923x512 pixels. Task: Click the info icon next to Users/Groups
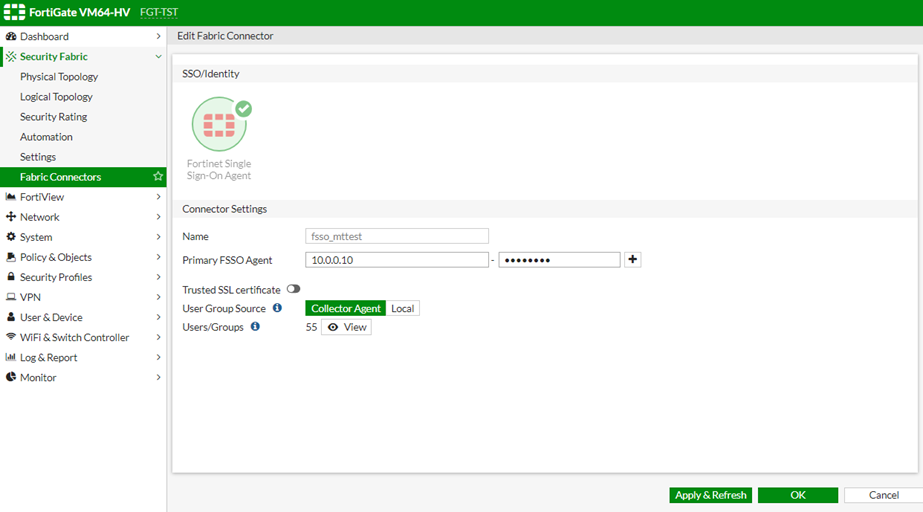click(x=255, y=327)
